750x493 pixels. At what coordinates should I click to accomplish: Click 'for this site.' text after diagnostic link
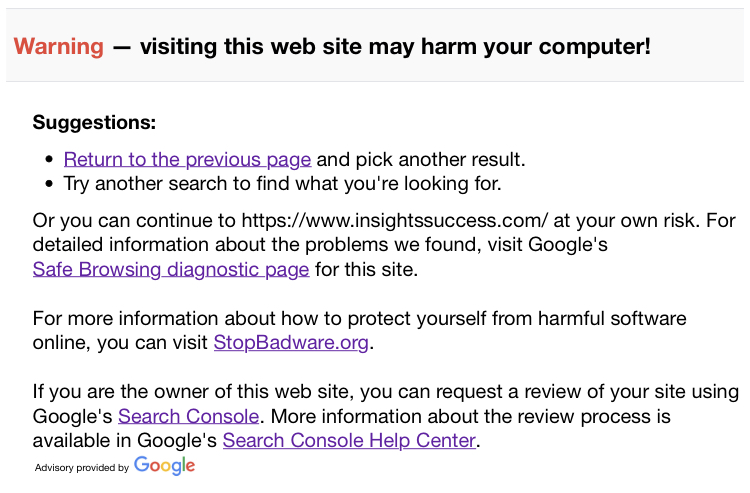pyautogui.click(x=366, y=269)
